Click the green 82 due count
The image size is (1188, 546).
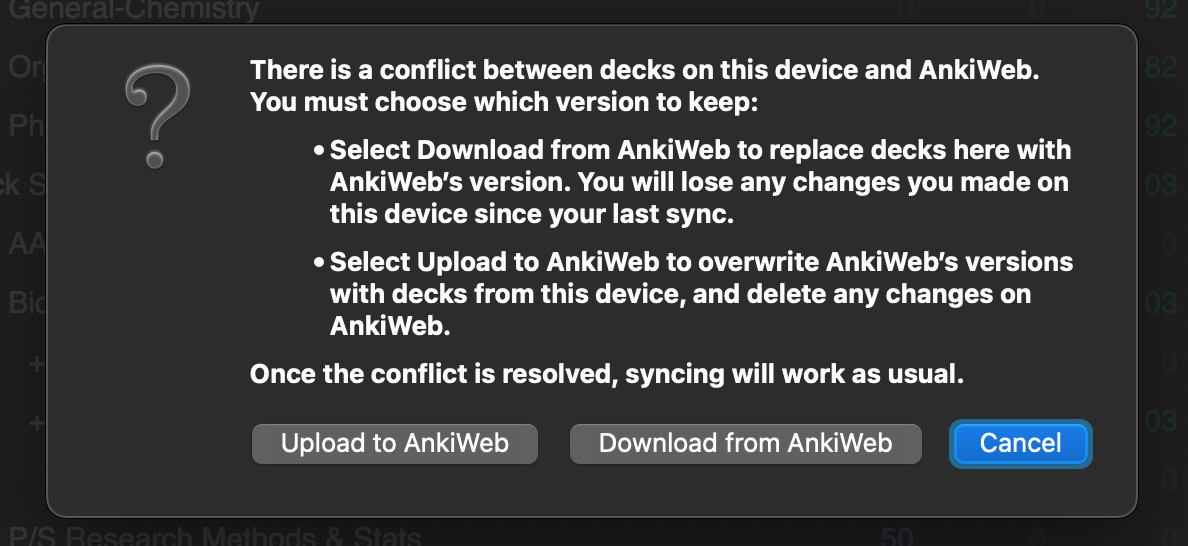[x=1160, y=67]
